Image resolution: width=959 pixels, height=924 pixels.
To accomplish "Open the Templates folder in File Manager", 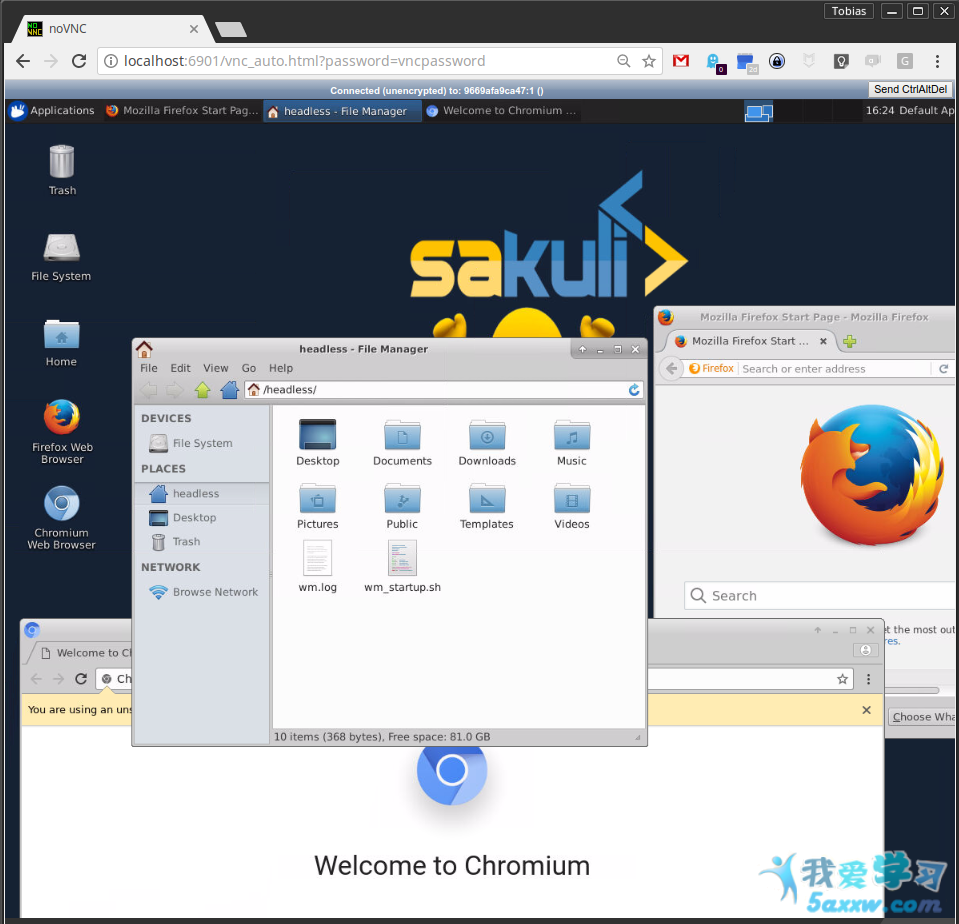I will 487,506.
